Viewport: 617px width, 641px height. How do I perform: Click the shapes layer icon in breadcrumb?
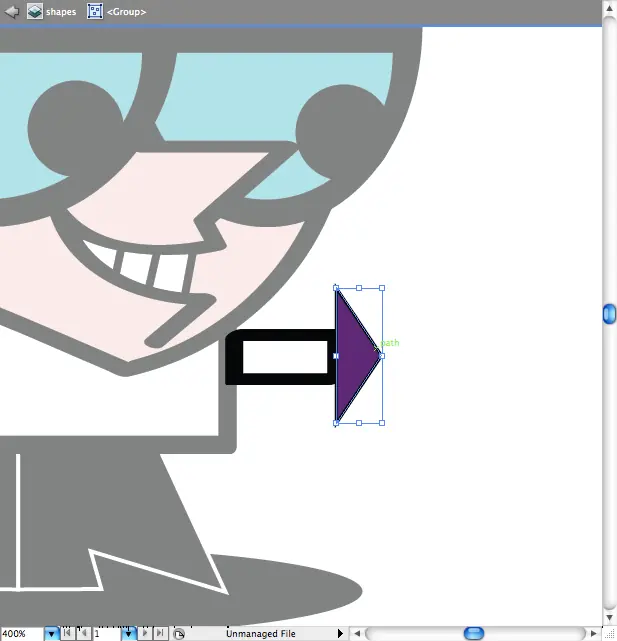34,11
